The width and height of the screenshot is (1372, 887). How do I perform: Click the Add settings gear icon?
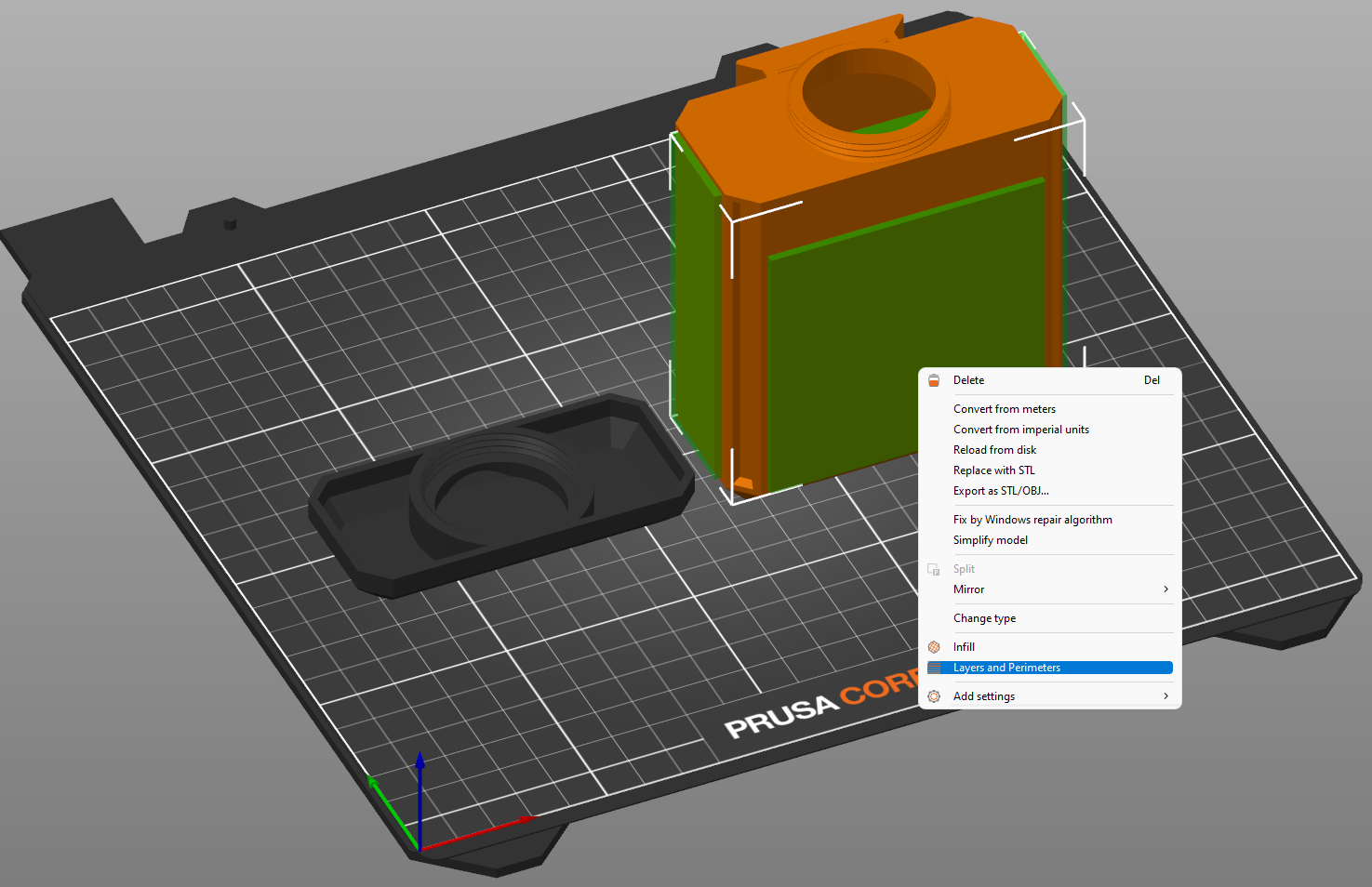click(x=934, y=696)
